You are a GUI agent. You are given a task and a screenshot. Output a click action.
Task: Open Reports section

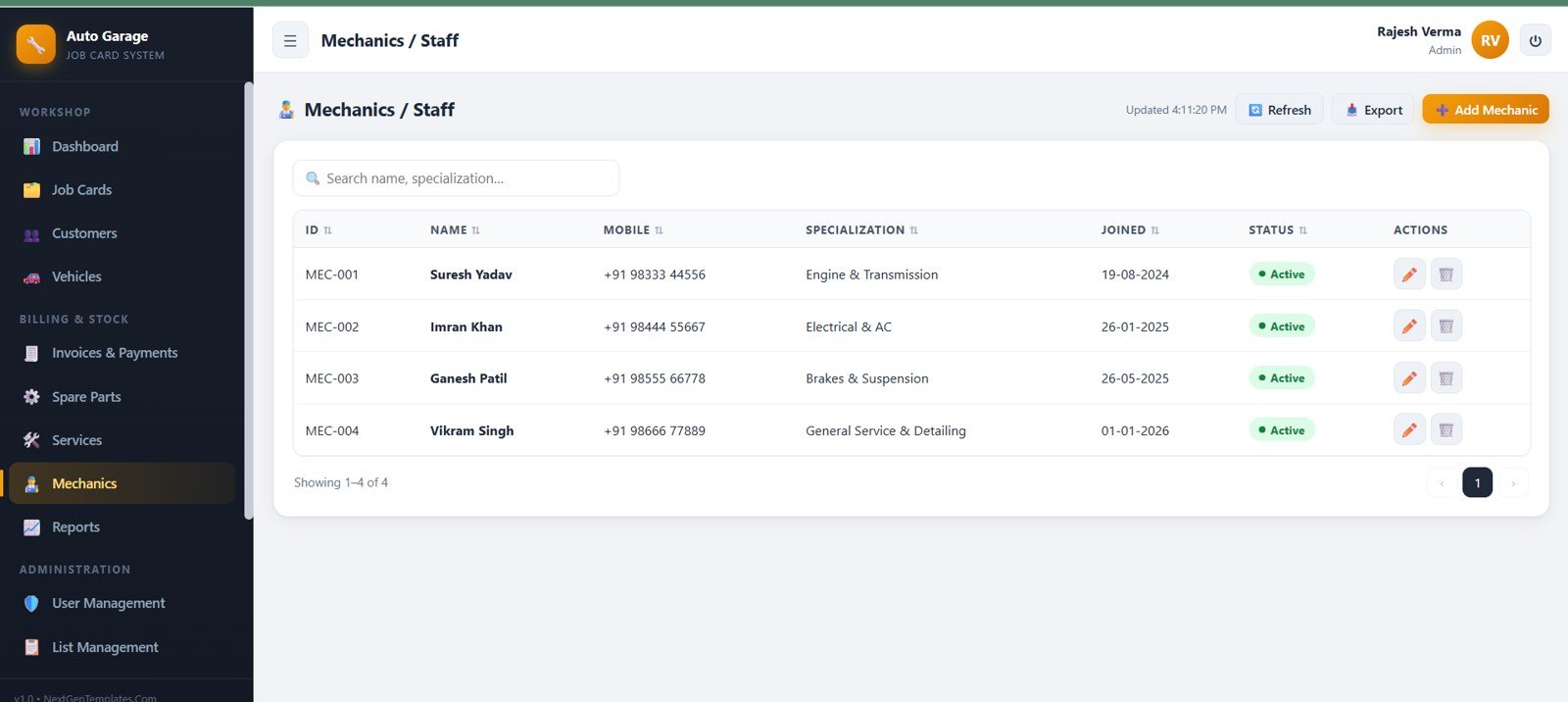122,526
